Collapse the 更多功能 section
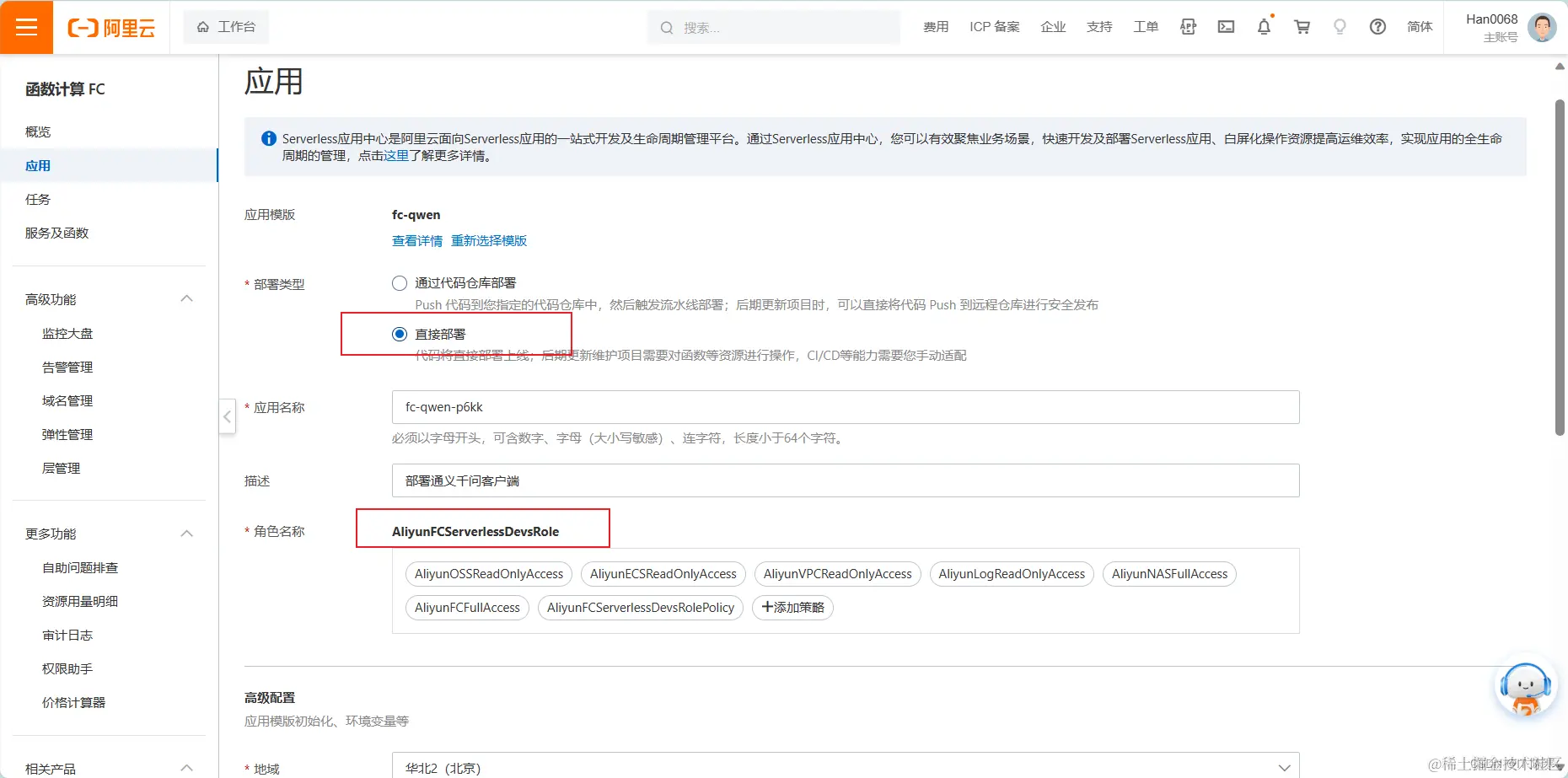This screenshot has height=778, width=1568. tap(187, 534)
